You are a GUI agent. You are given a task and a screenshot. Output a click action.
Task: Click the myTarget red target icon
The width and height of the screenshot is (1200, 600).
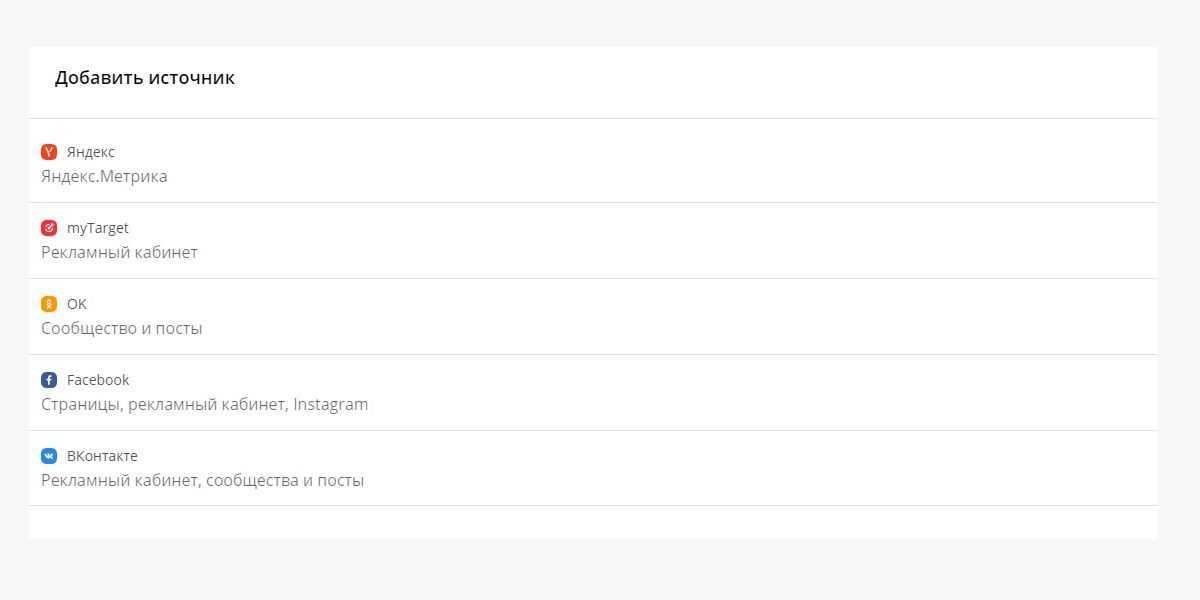click(x=49, y=228)
